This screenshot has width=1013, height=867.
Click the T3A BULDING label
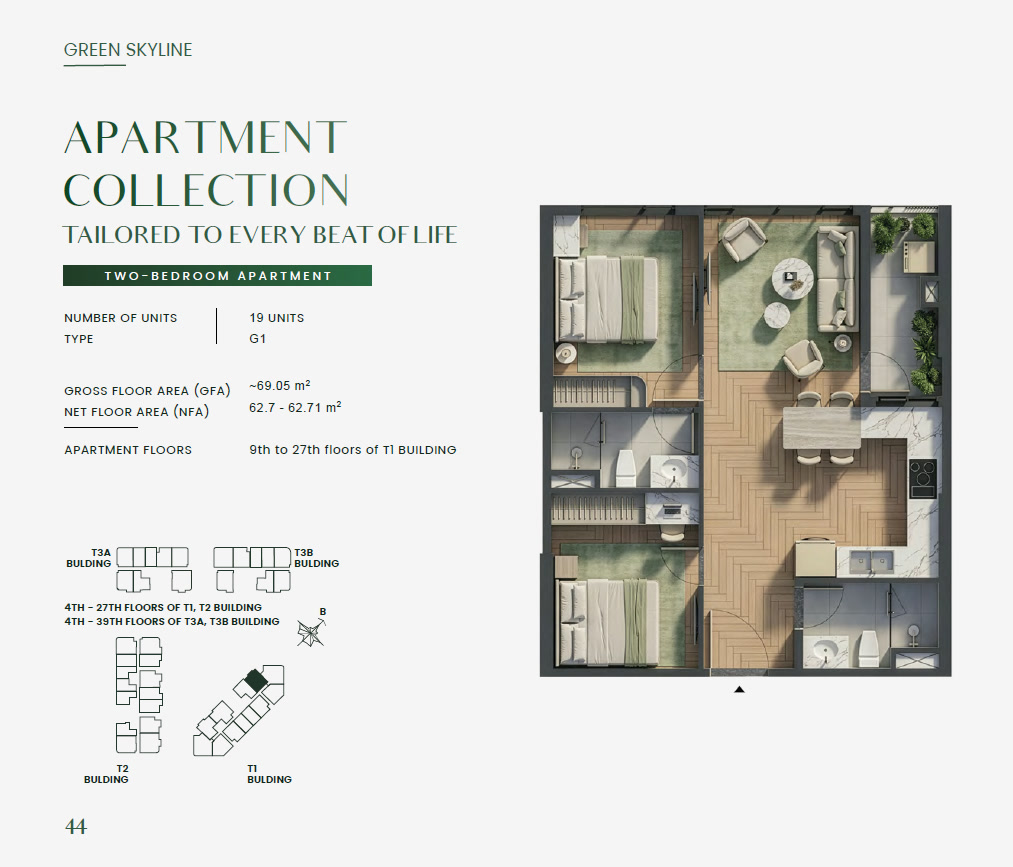89,558
